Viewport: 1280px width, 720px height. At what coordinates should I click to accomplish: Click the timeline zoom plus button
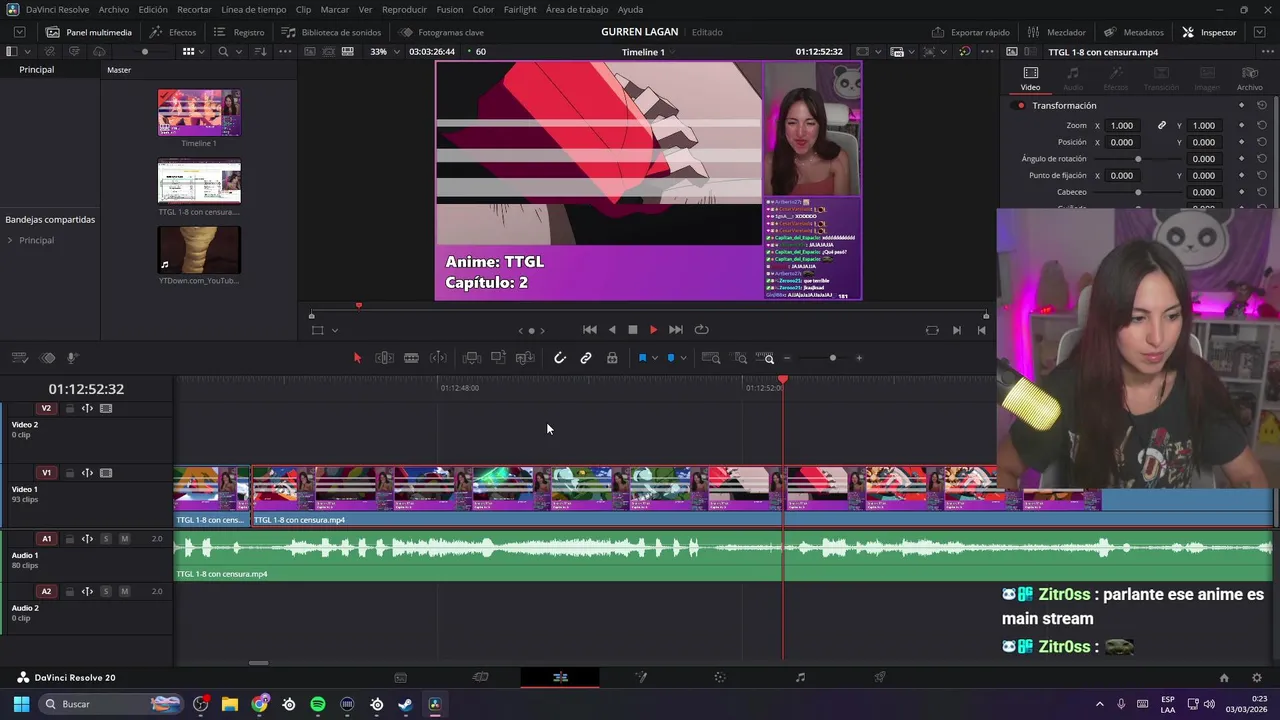(858, 358)
